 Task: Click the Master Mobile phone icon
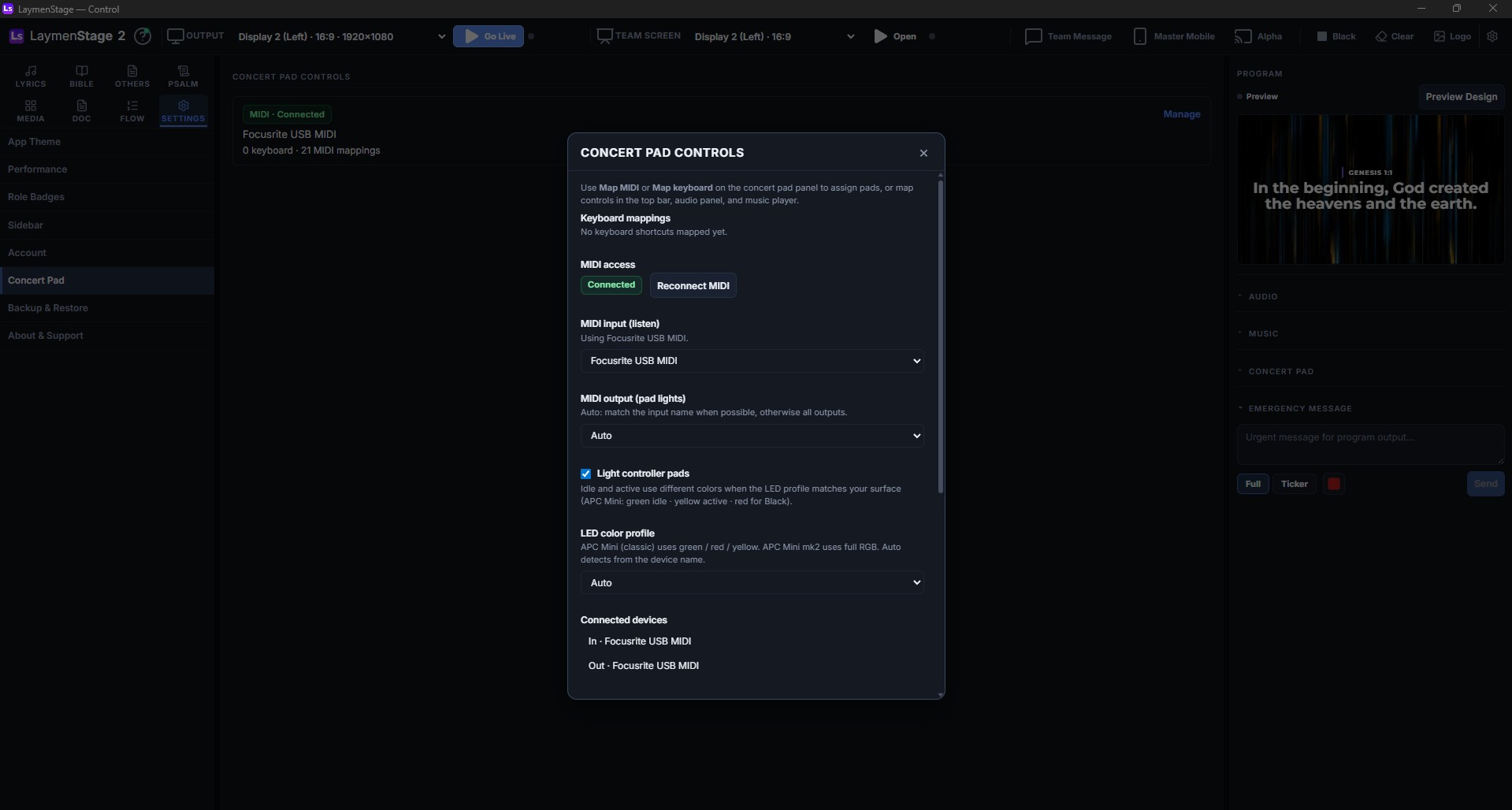click(1139, 36)
